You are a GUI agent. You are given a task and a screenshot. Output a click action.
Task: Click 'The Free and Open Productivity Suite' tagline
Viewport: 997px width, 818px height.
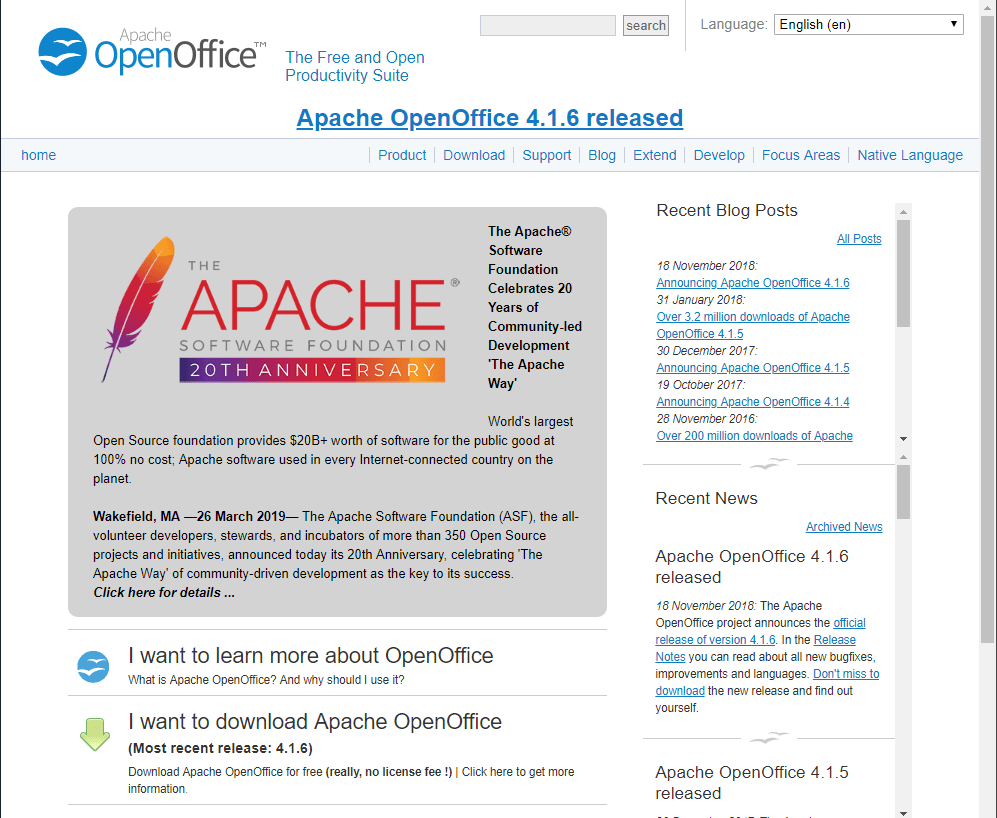(x=355, y=66)
